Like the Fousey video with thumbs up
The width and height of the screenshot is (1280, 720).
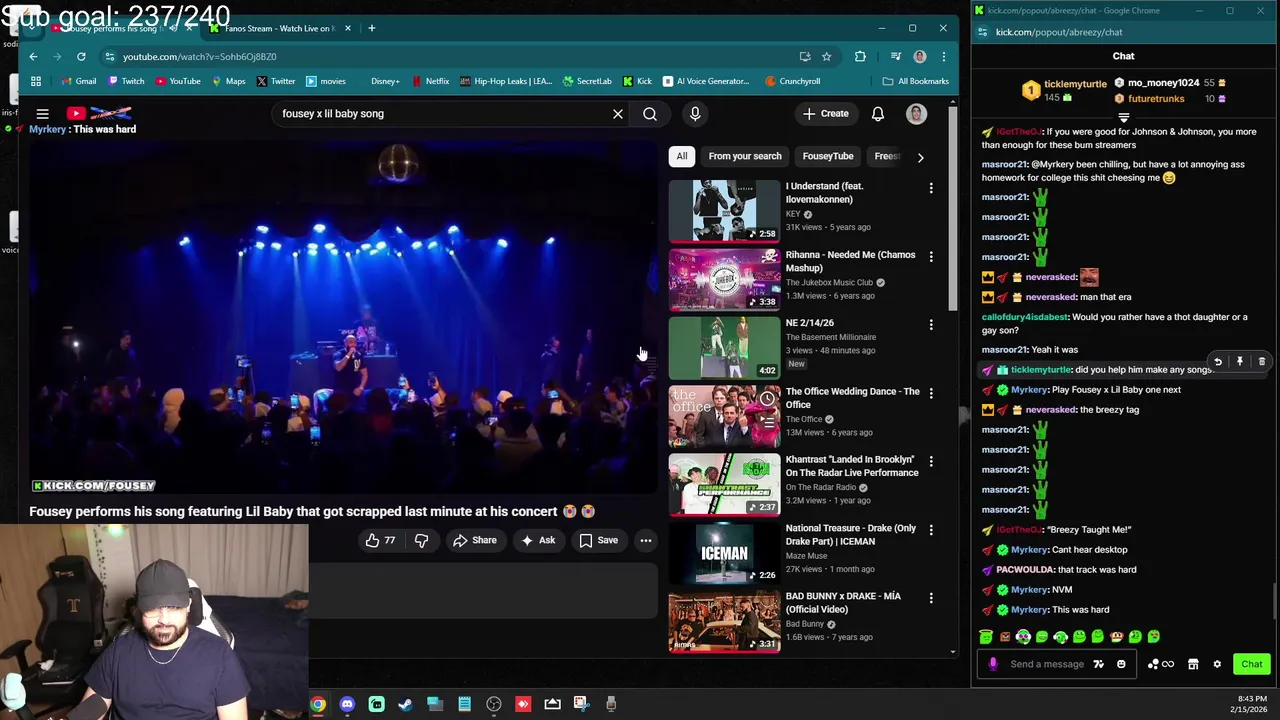[380, 540]
